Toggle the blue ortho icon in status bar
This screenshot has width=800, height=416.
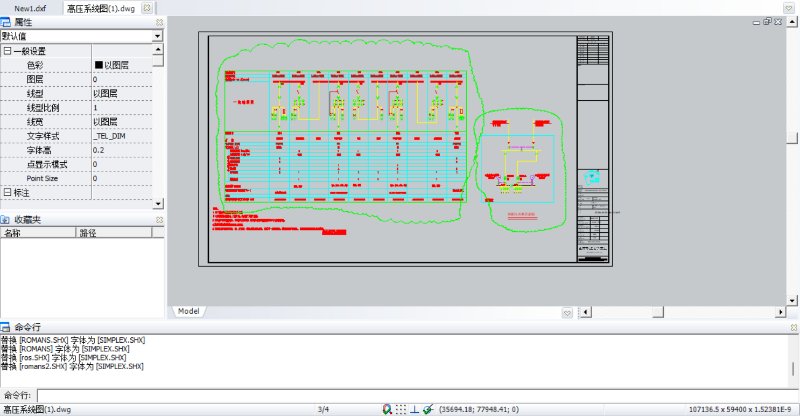click(414, 409)
